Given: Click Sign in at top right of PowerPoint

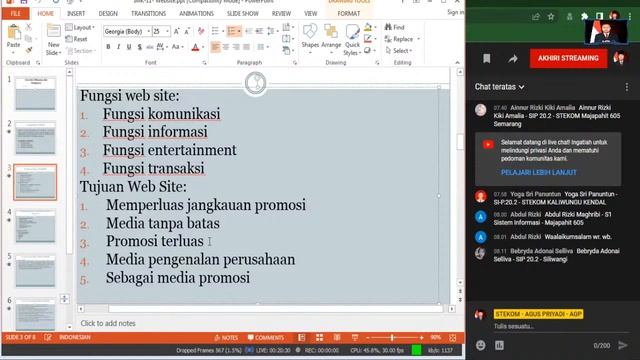Looking at the screenshot, I should coord(456,12).
